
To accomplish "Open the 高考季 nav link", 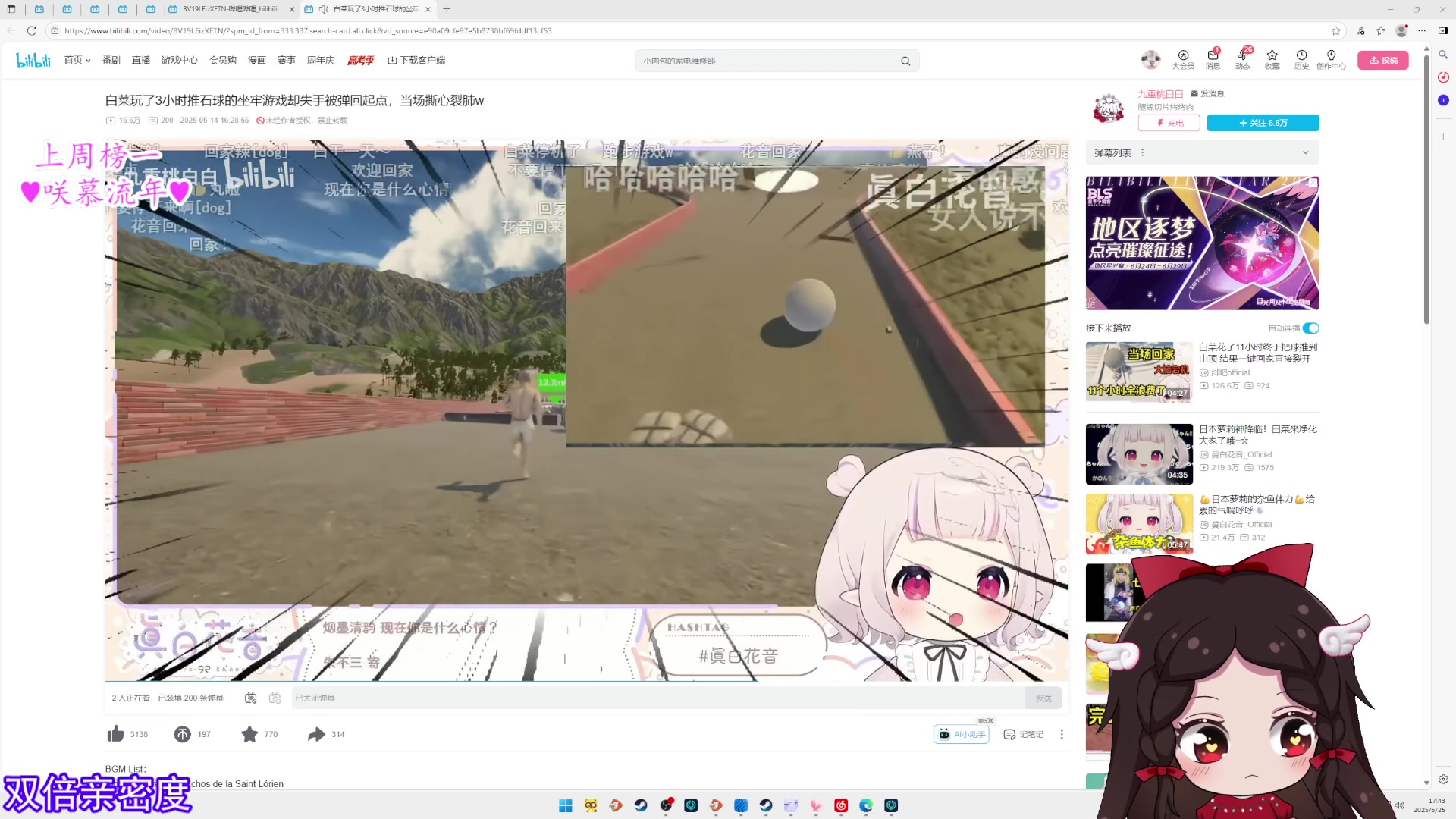I will [x=360, y=60].
